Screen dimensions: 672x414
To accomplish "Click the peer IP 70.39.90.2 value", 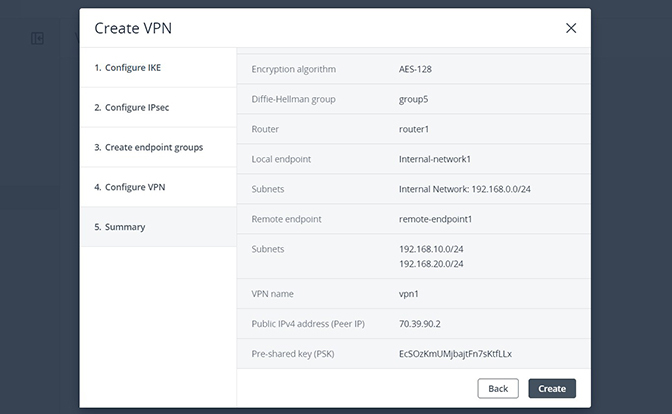I will (420, 324).
